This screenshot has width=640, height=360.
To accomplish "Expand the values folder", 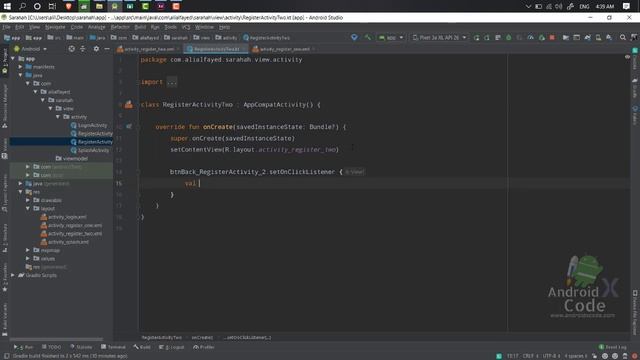I will coord(28,258).
